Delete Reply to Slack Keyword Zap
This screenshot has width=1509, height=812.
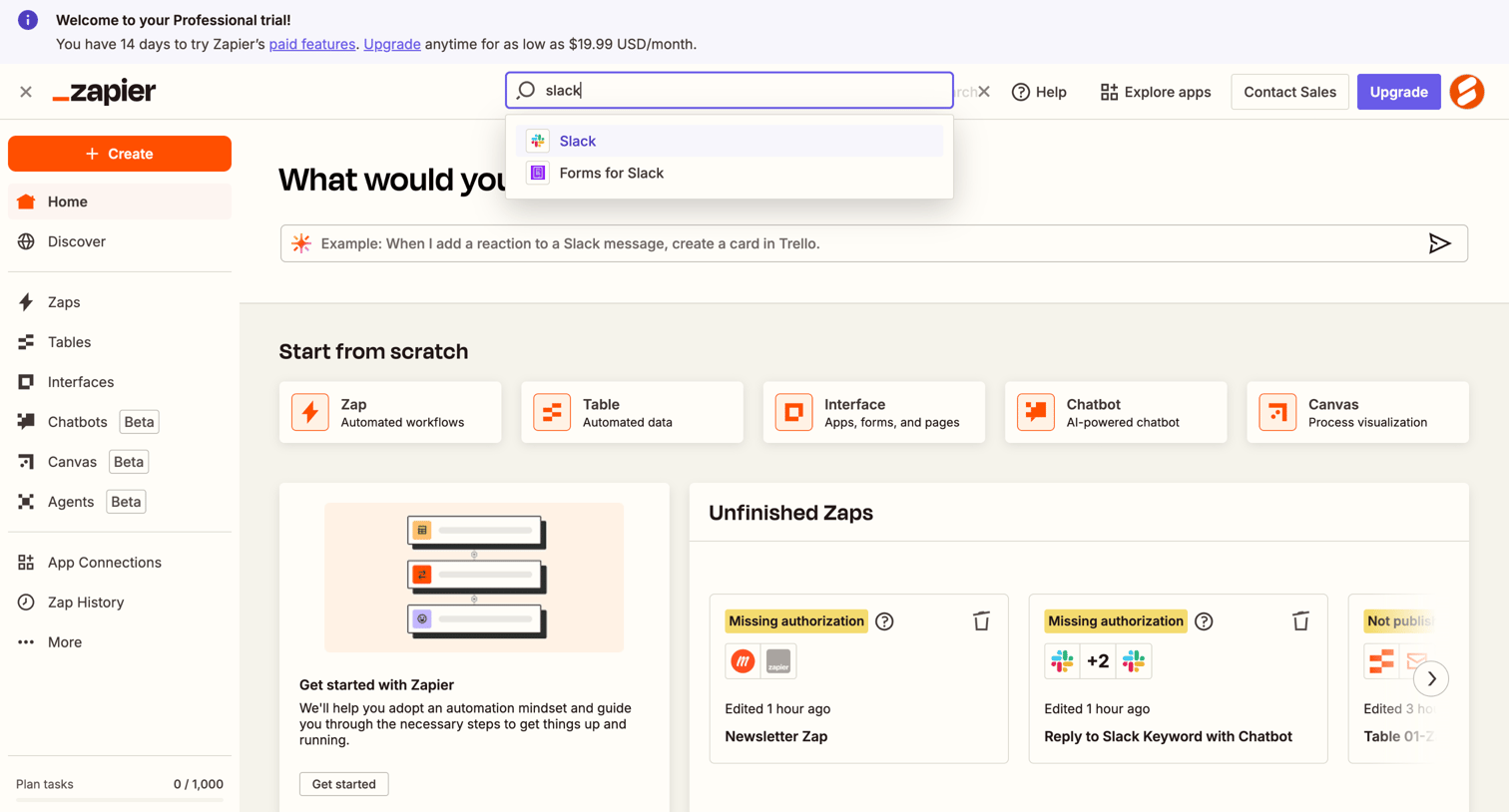[1300, 621]
